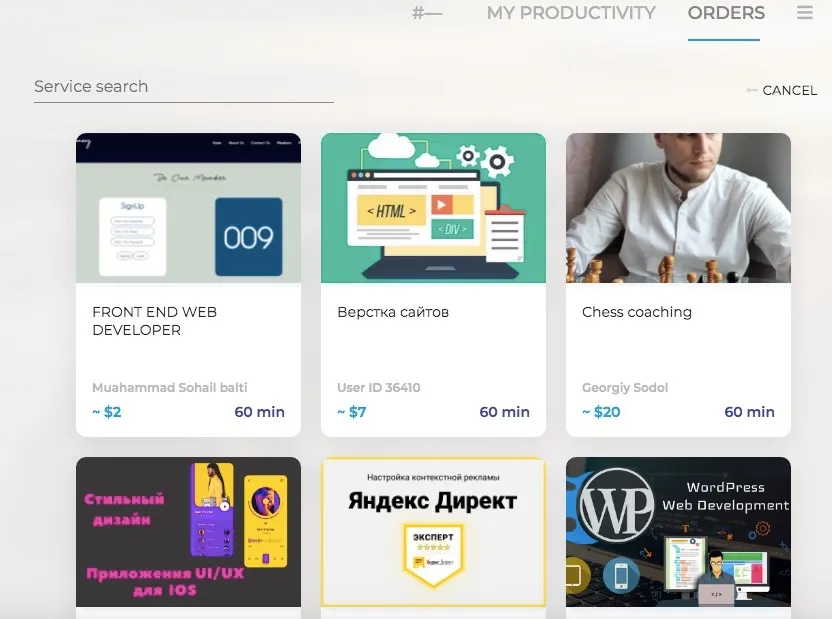
Task: Open the Chess coaching photo thumbnail
Action: (x=678, y=208)
